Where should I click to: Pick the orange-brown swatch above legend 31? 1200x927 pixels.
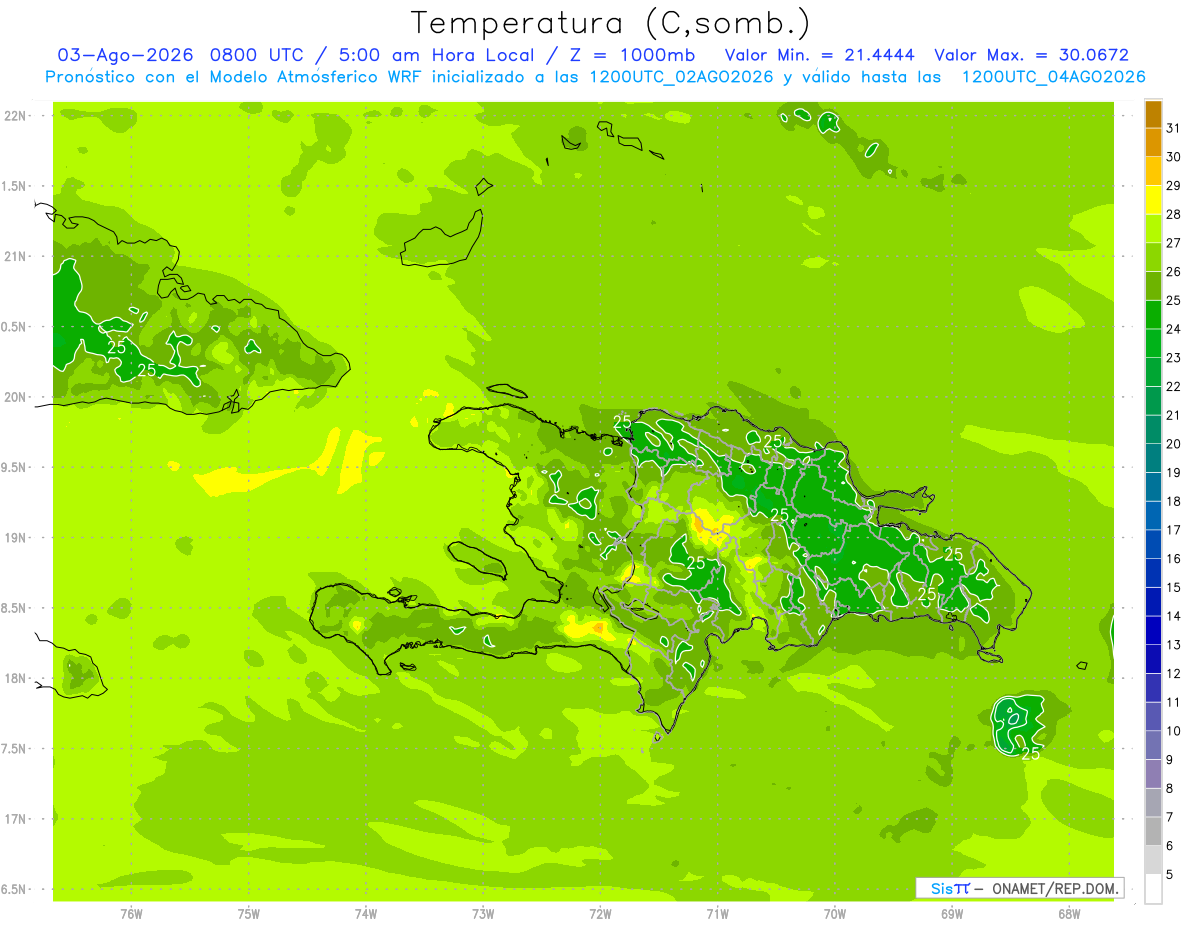click(x=1153, y=114)
